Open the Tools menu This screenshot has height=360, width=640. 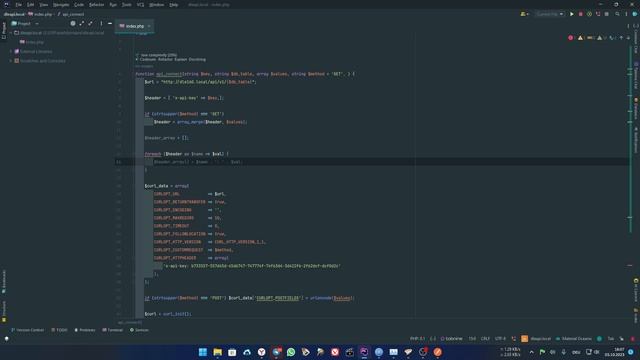127,4
